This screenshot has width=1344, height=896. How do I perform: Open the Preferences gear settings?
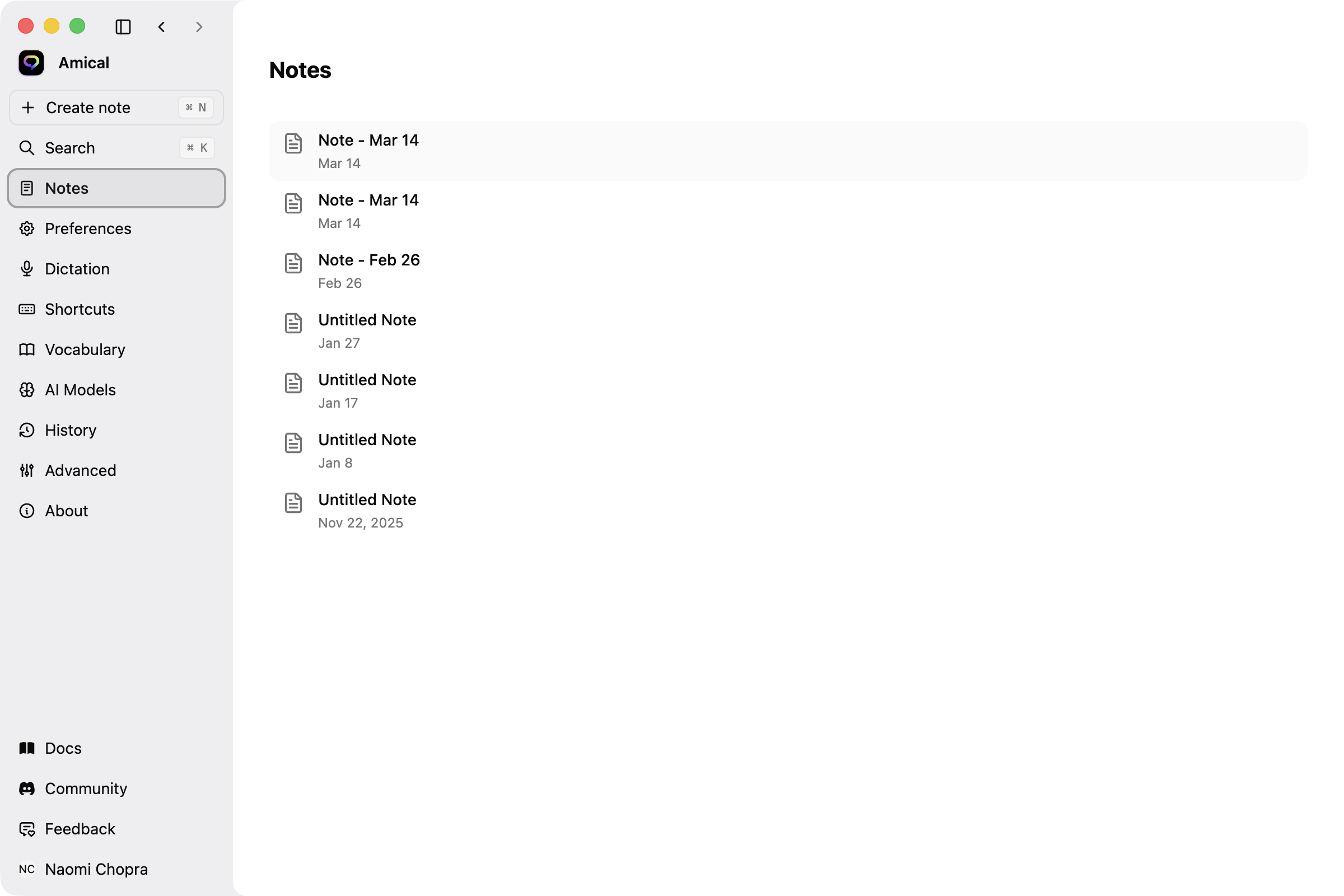[88, 228]
